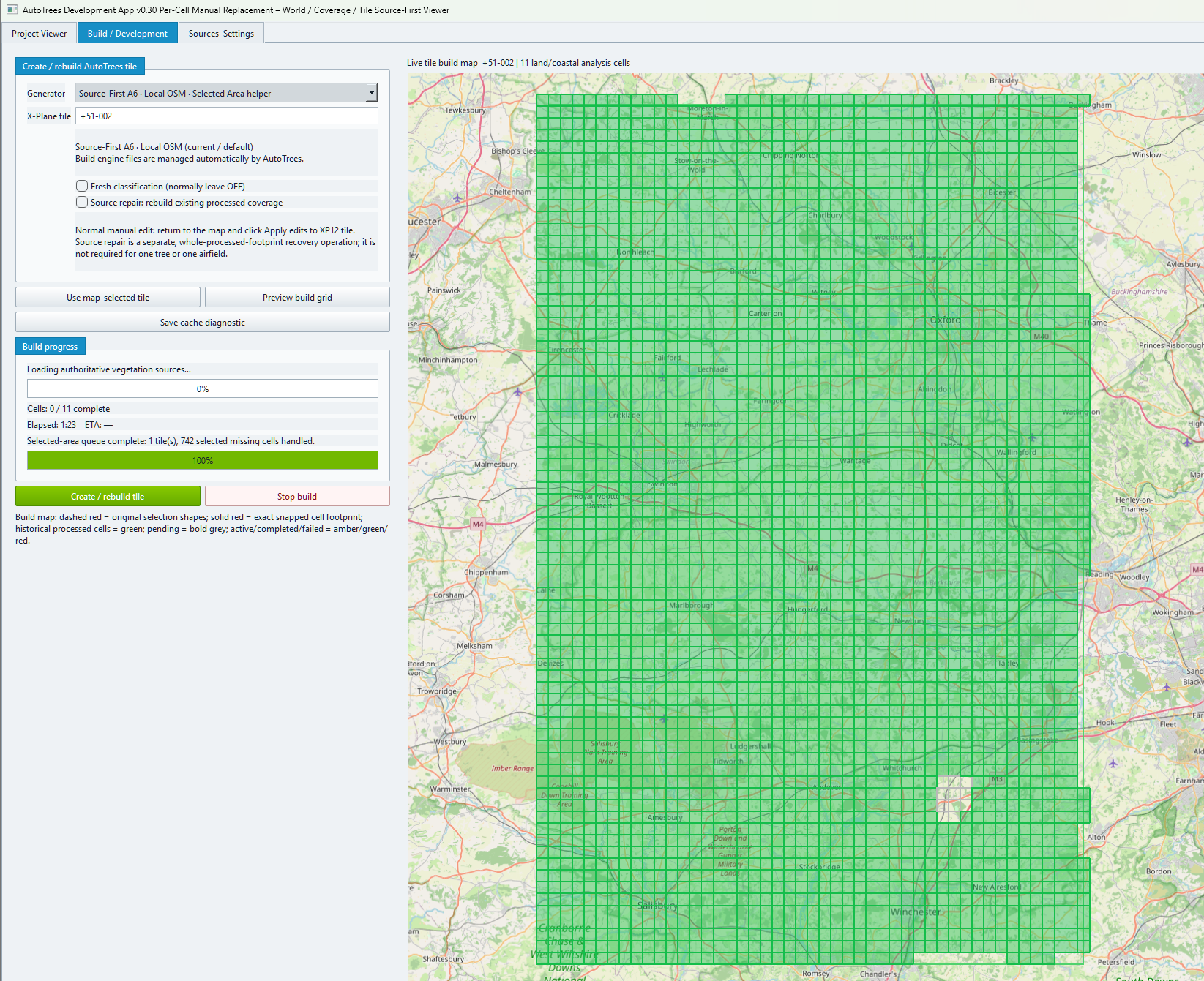1204x981 pixels.
Task: Click the unprocessed white gap cell near Whitchurch
Action: pos(954,799)
